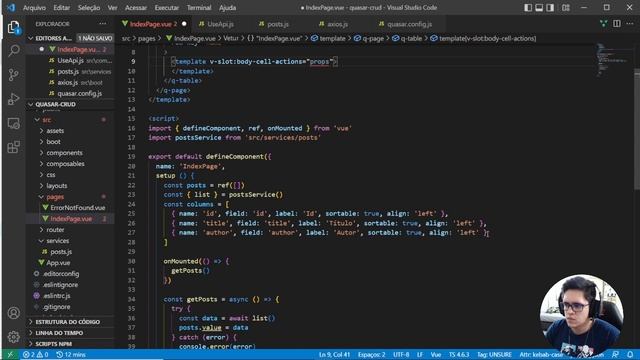
Task: Open the Terminal menu
Action: 199,8
